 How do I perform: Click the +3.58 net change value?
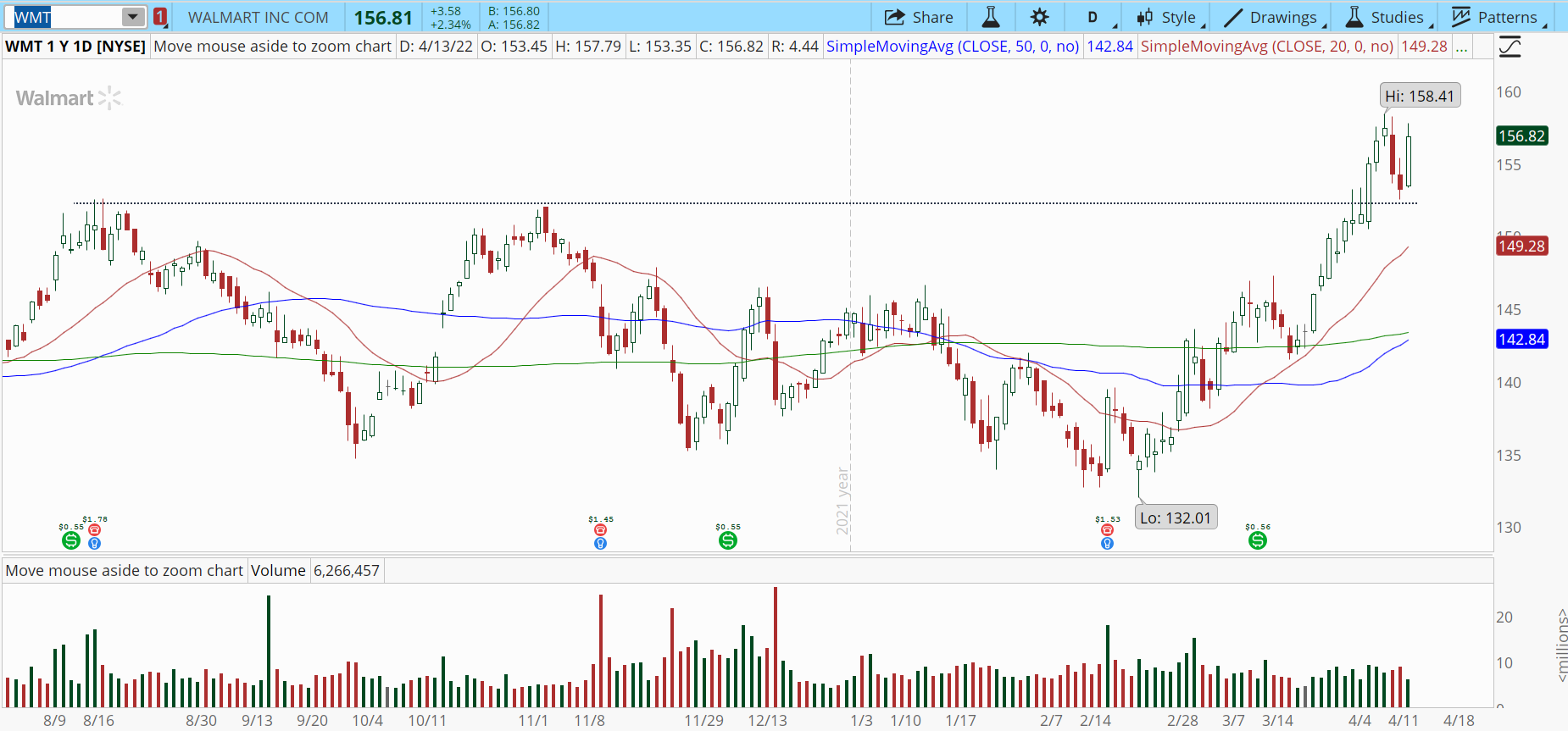coord(446,11)
